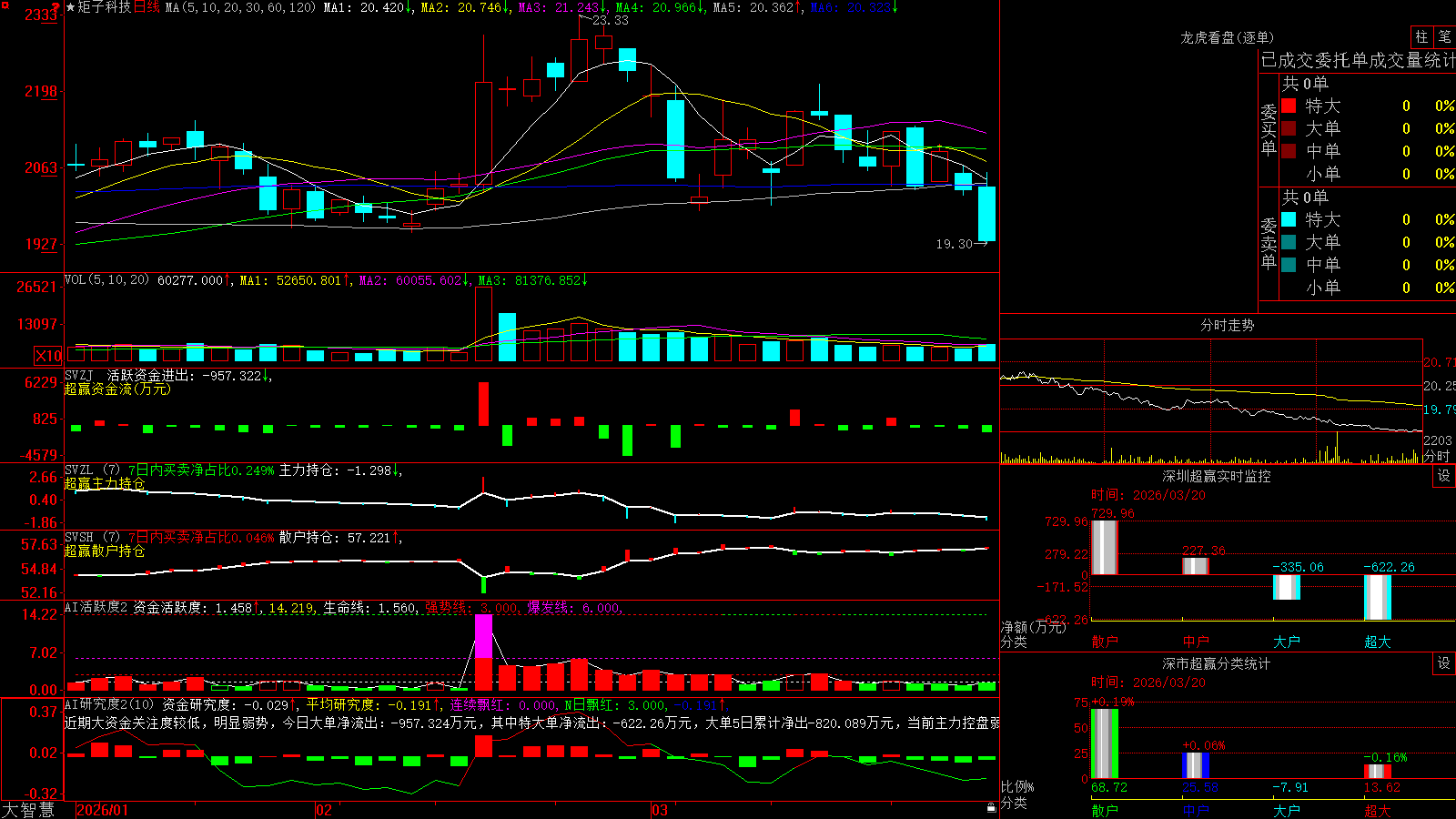
Task: Click the 时间: 2026/03/20 label in 深圳超赢实时监控
Action: point(1148,495)
